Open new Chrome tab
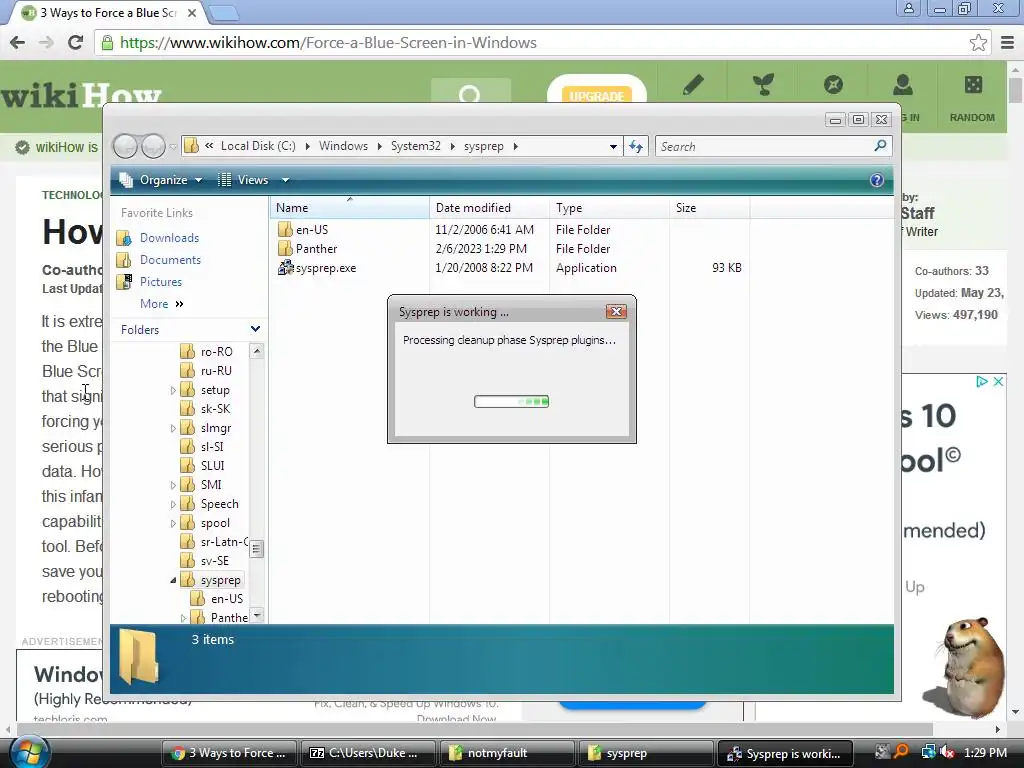The height and width of the screenshot is (768, 1024). 224,13
